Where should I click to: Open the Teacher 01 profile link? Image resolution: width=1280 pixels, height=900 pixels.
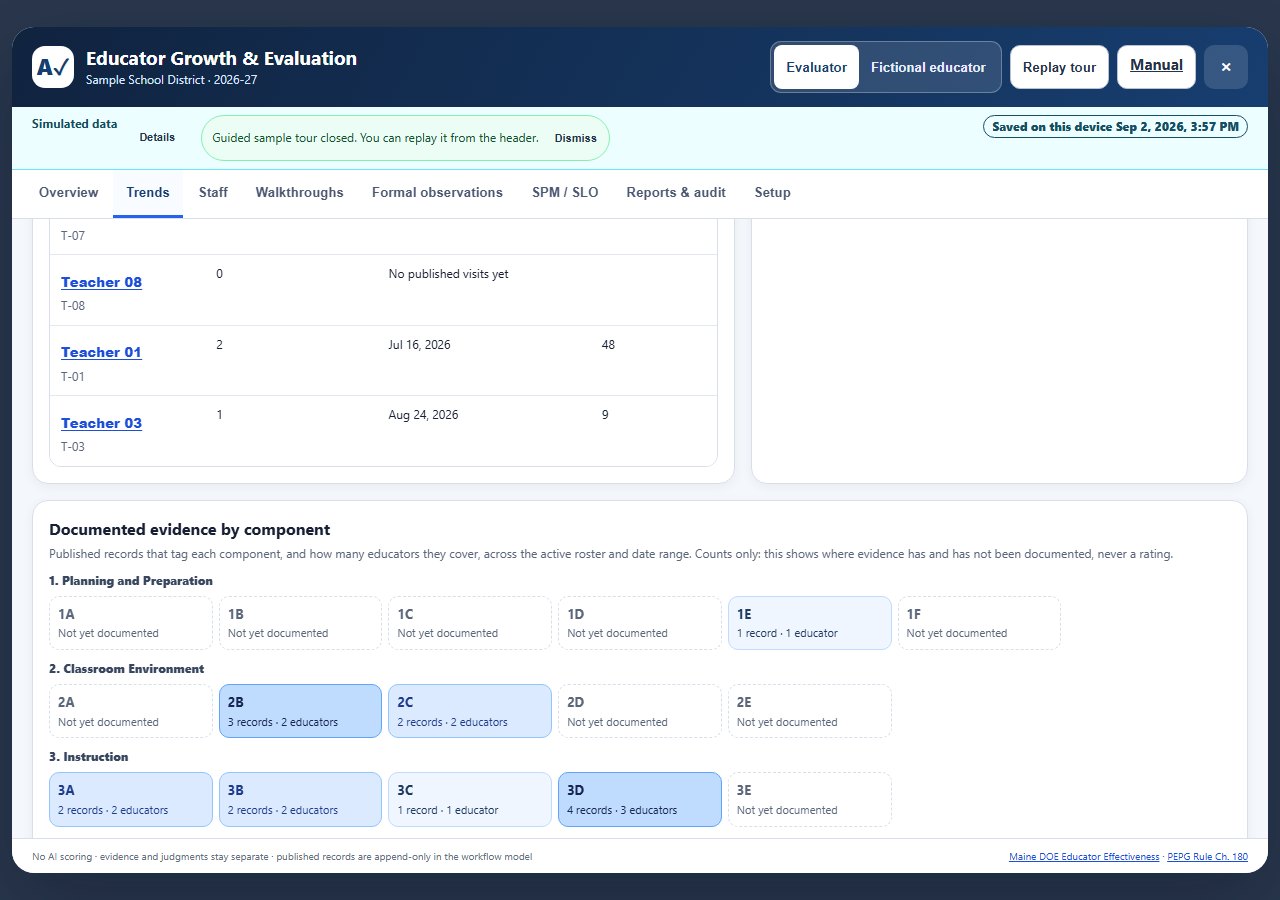[x=101, y=352]
